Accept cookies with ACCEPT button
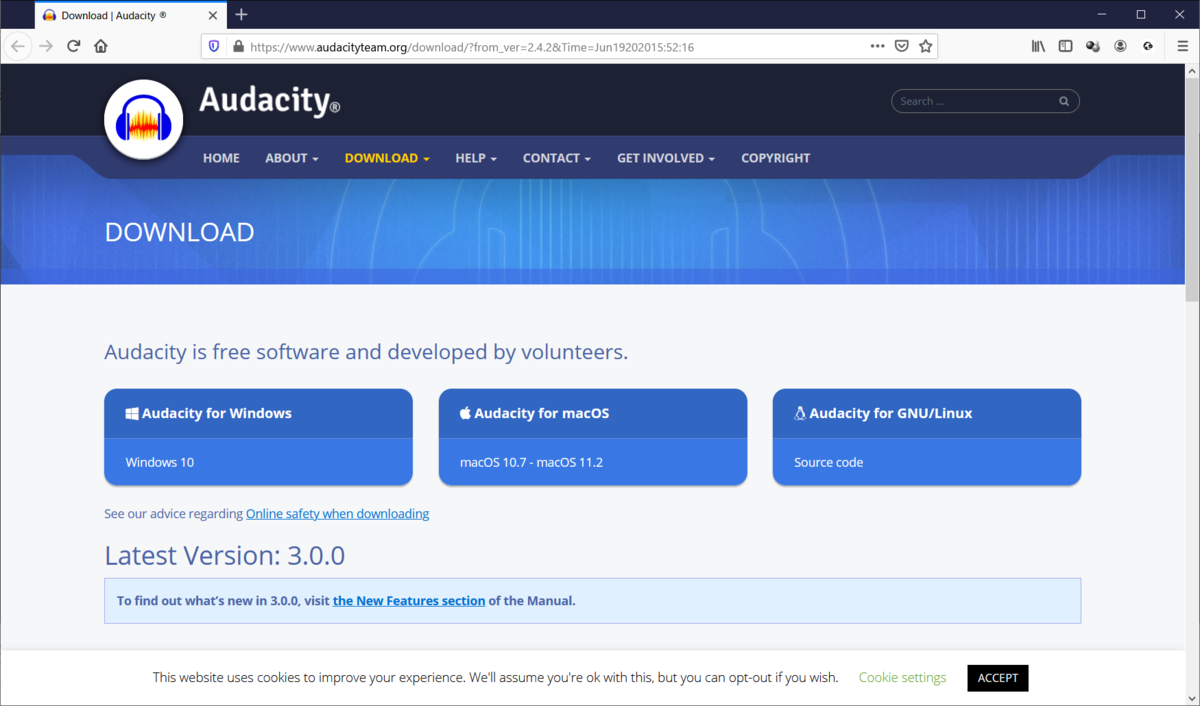Viewport: 1200px width, 706px height. pyautogui.click(x=998, y=678)
